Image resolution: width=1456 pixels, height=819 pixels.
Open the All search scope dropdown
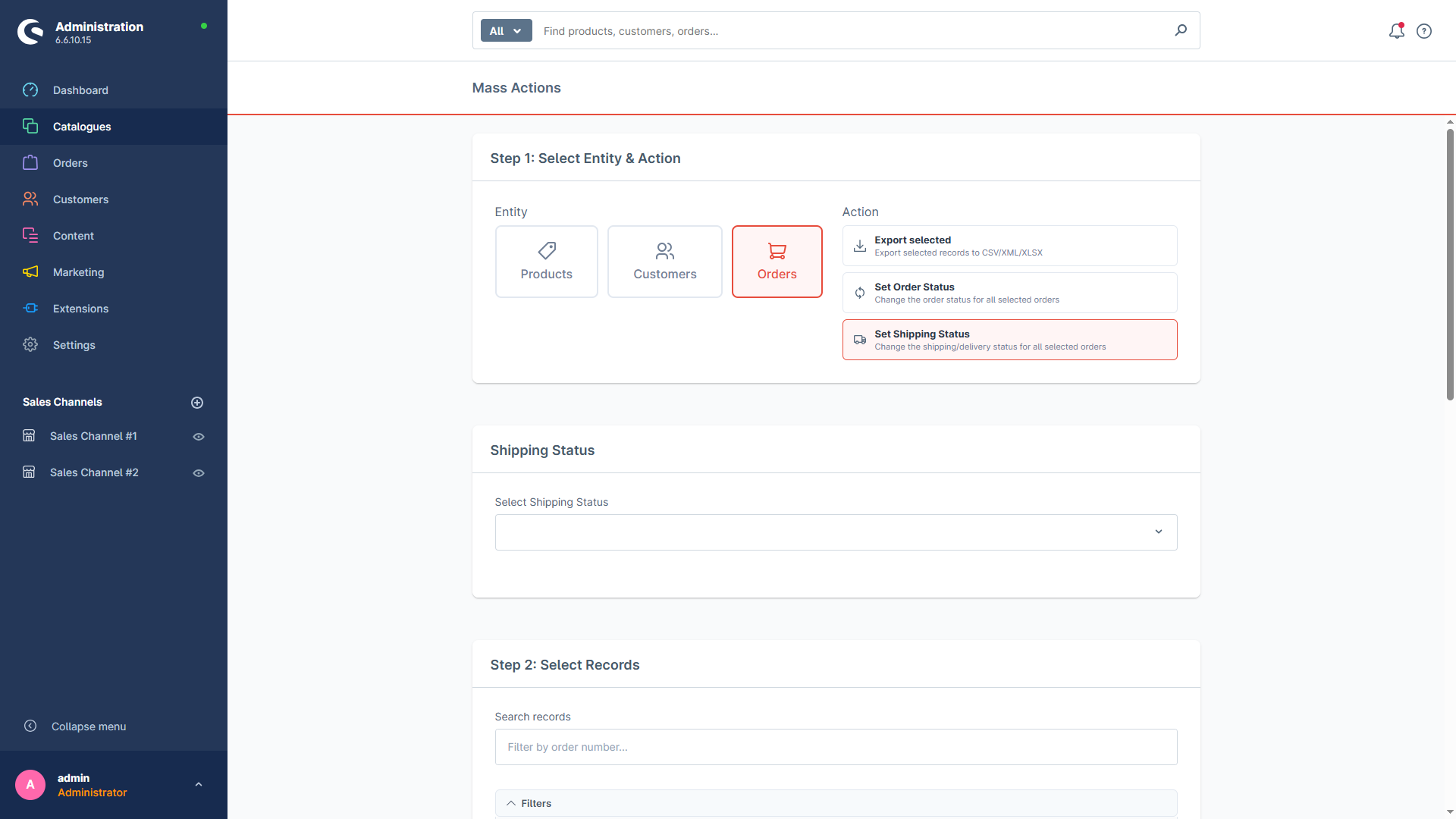[x=507, y=31]
